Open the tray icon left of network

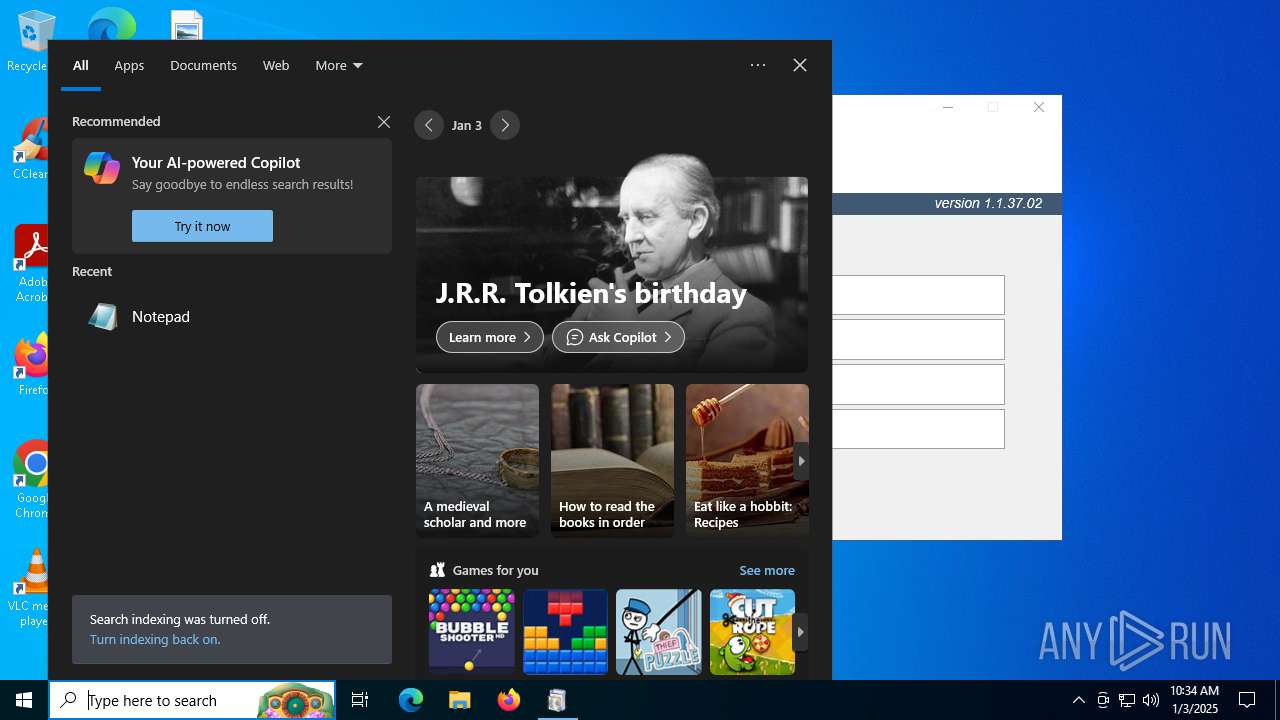click(x=1103, y=700)
